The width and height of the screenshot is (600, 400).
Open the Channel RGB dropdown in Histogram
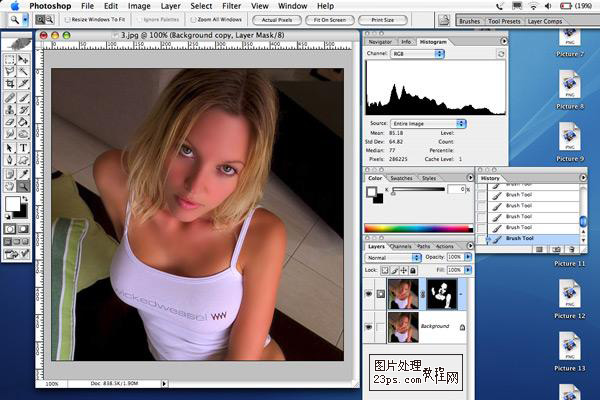pyautogui.click(x=417, y=54)
